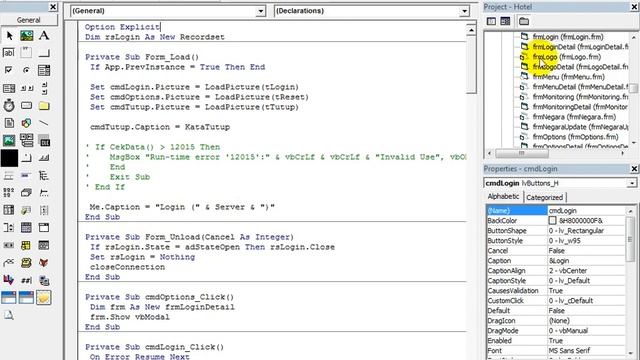Click the closeConnection code line
This screenshot has width=640, height=360.
click(x=127, y=267)
